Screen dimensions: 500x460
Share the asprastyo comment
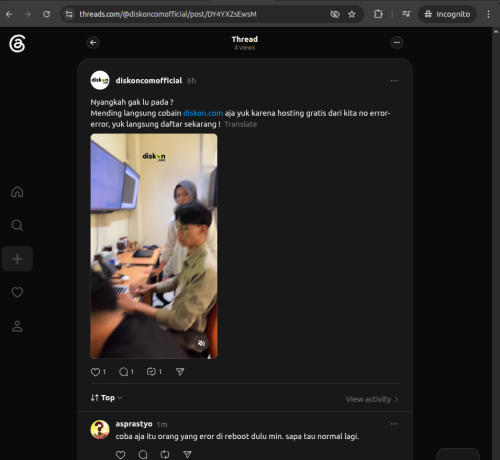(187, 455)
